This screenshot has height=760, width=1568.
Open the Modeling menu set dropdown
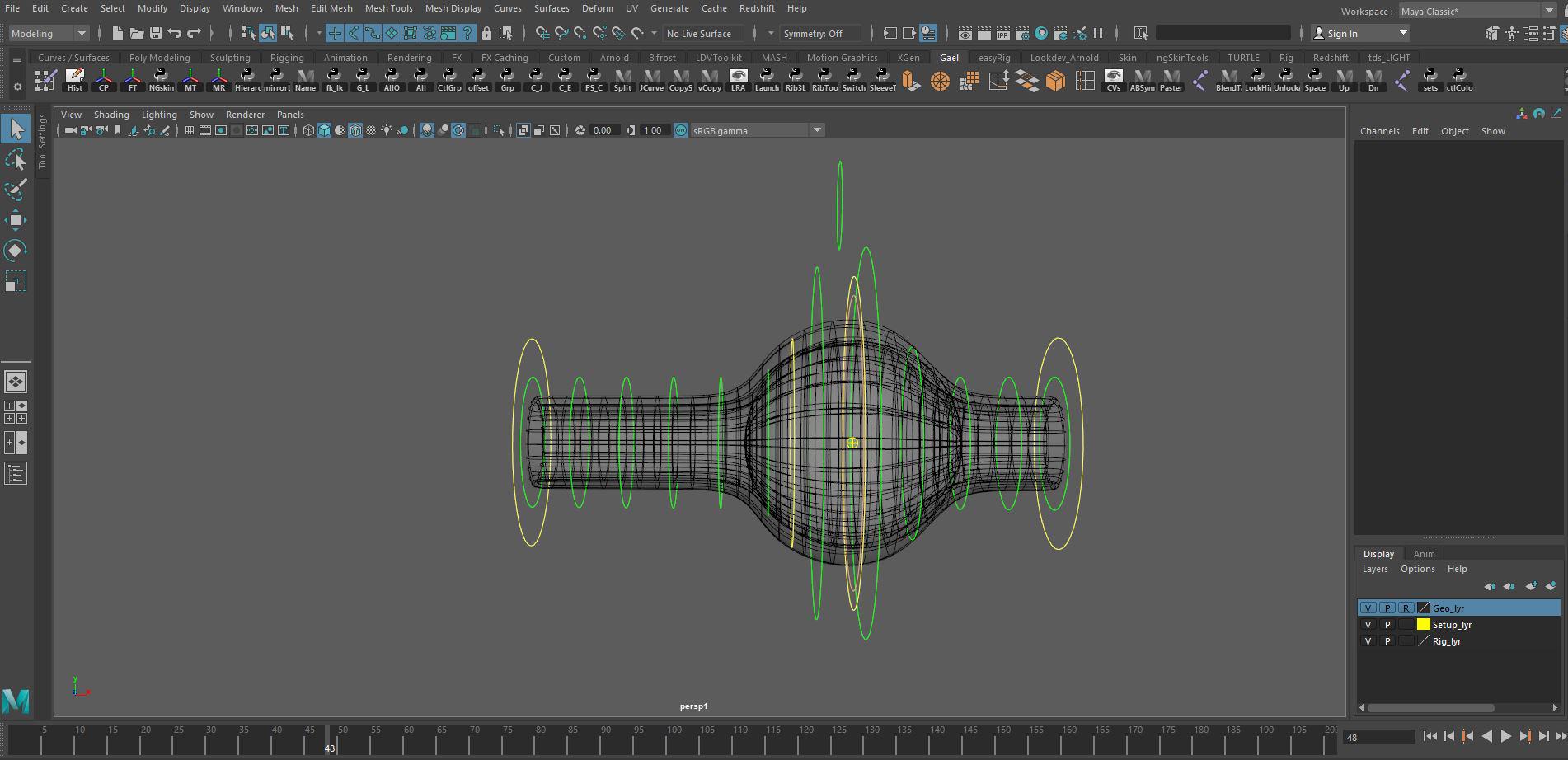point(49,33)
